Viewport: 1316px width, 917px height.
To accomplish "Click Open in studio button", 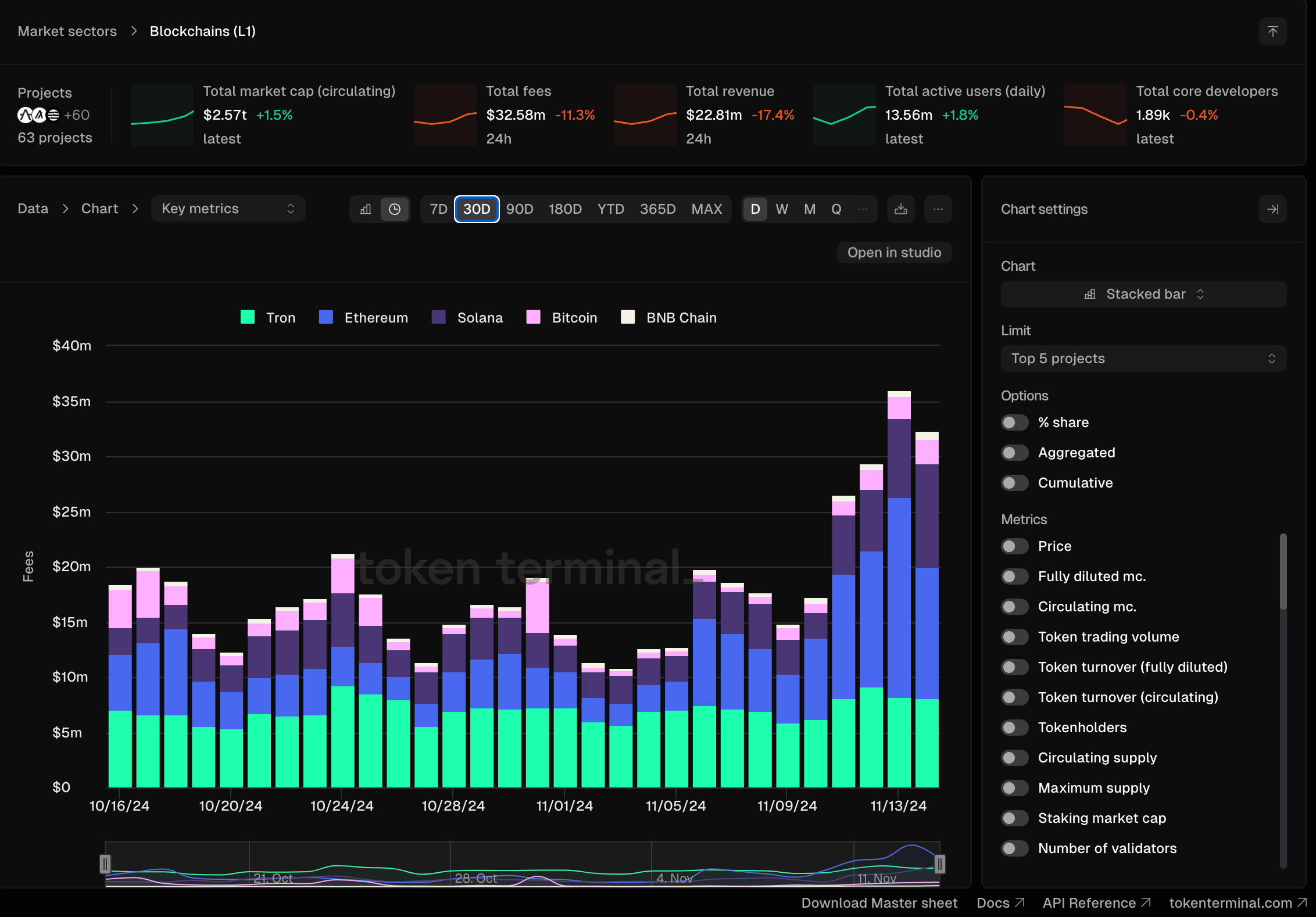I will click(x=894, y=253).
